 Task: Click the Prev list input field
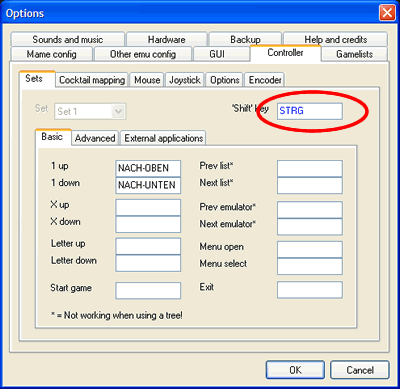click(x=310, y=168)
